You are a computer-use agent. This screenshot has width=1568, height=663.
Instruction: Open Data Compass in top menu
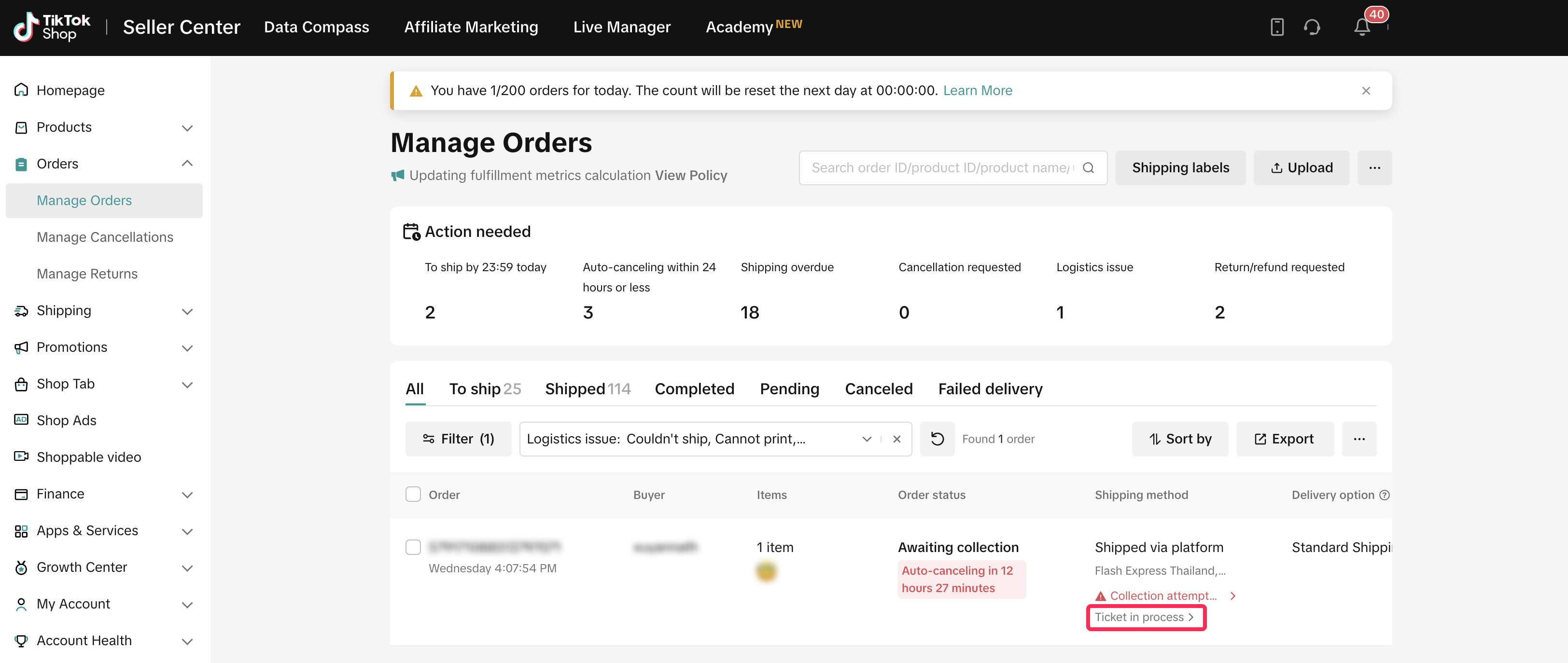pyautogui.click(x=316, y=28)
